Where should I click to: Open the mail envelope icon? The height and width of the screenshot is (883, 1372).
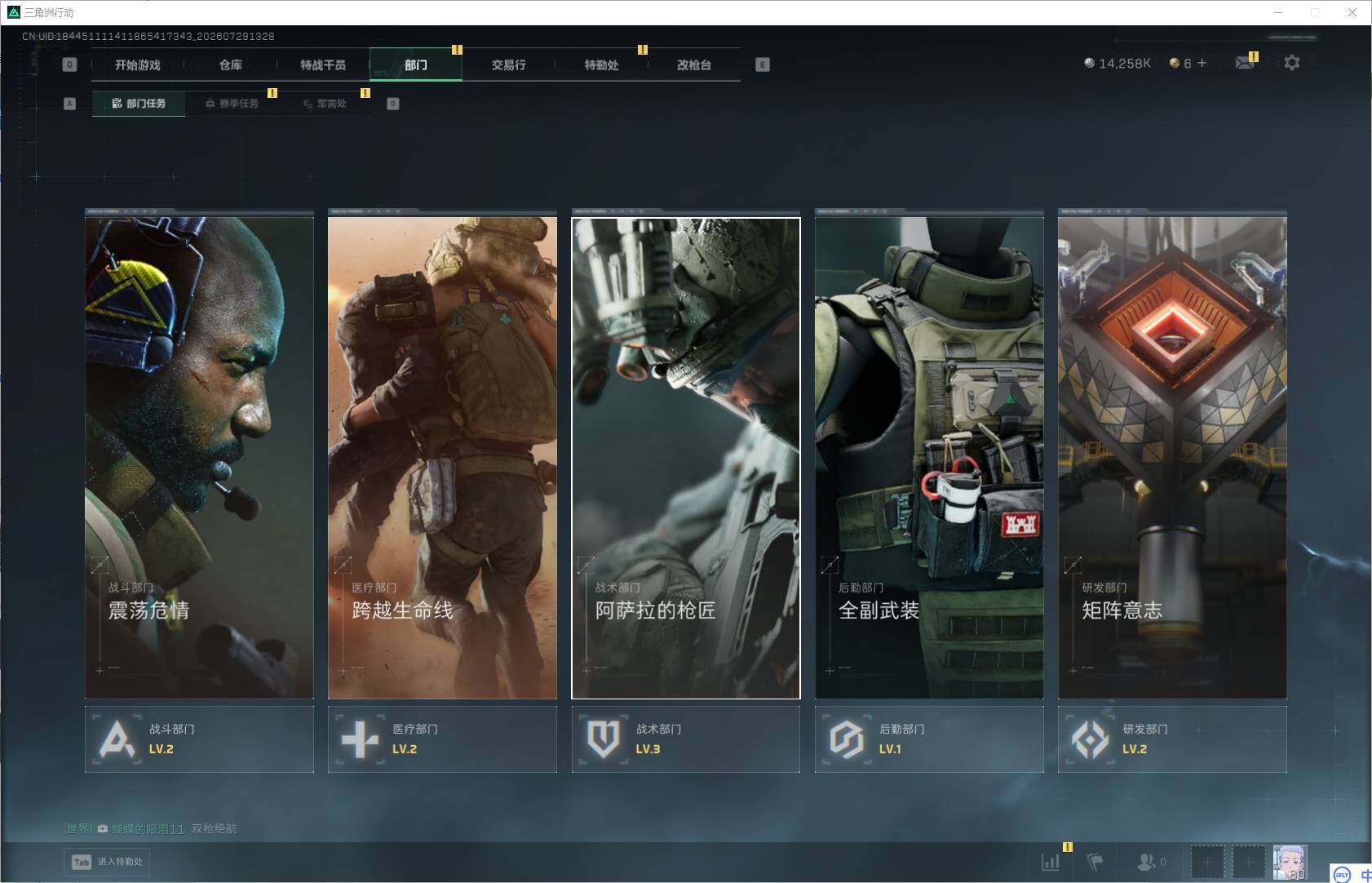(x=1245, y=63)
